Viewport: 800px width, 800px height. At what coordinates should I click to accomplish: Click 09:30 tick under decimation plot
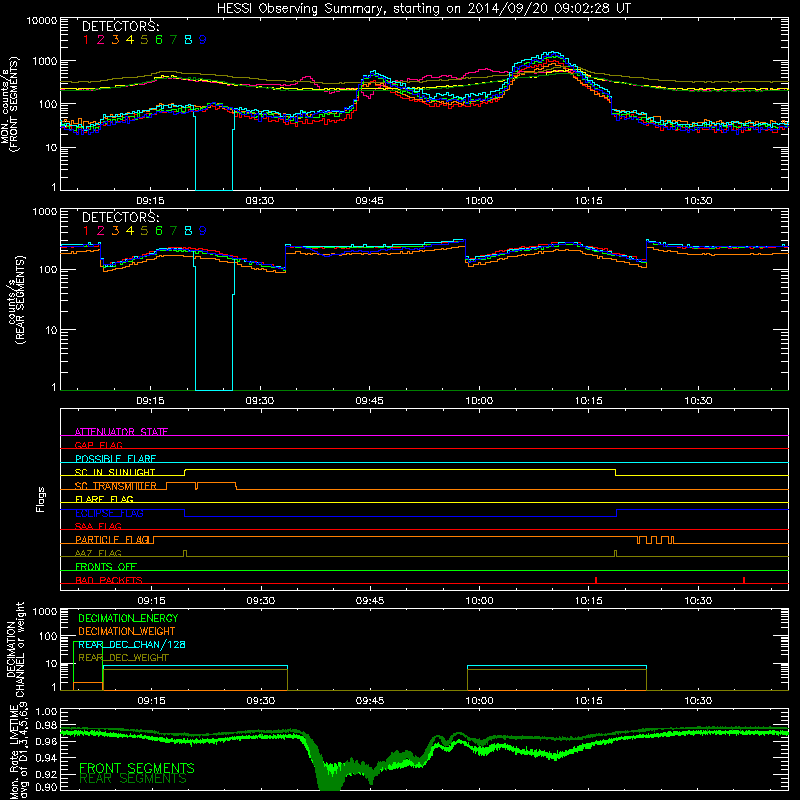coord(261,700)
